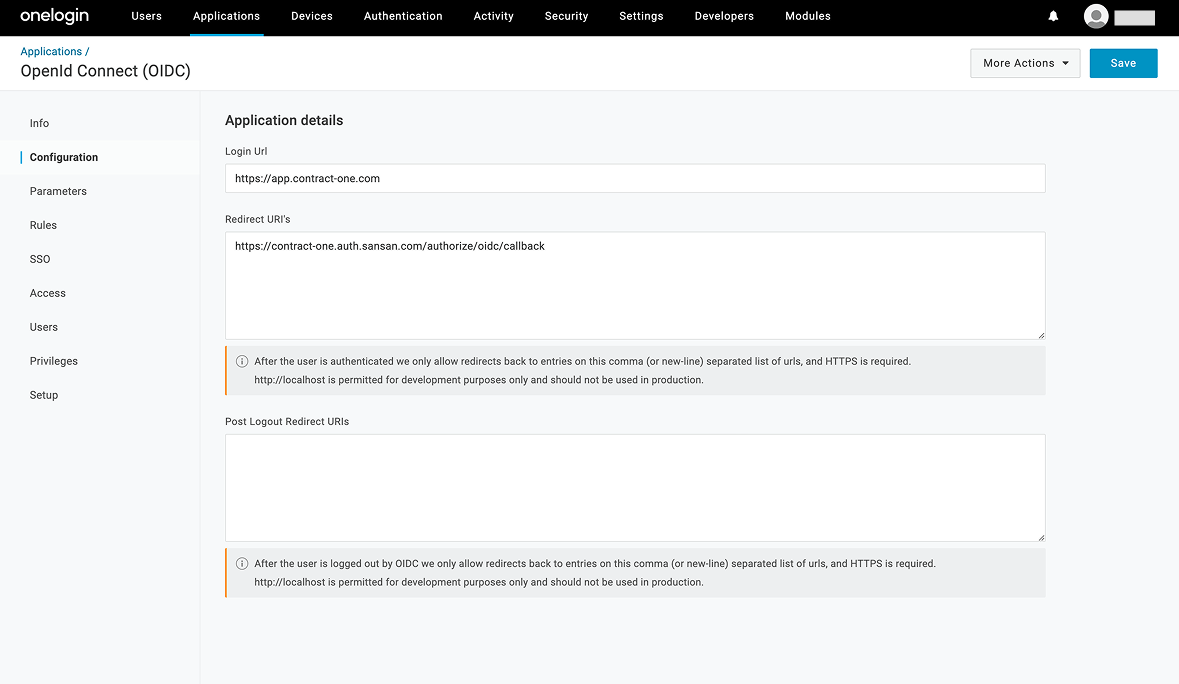Viewport: 1179px width, 684px height.
Task: Click inside Post Logout Redirect URIs text area
Action: 635,488
